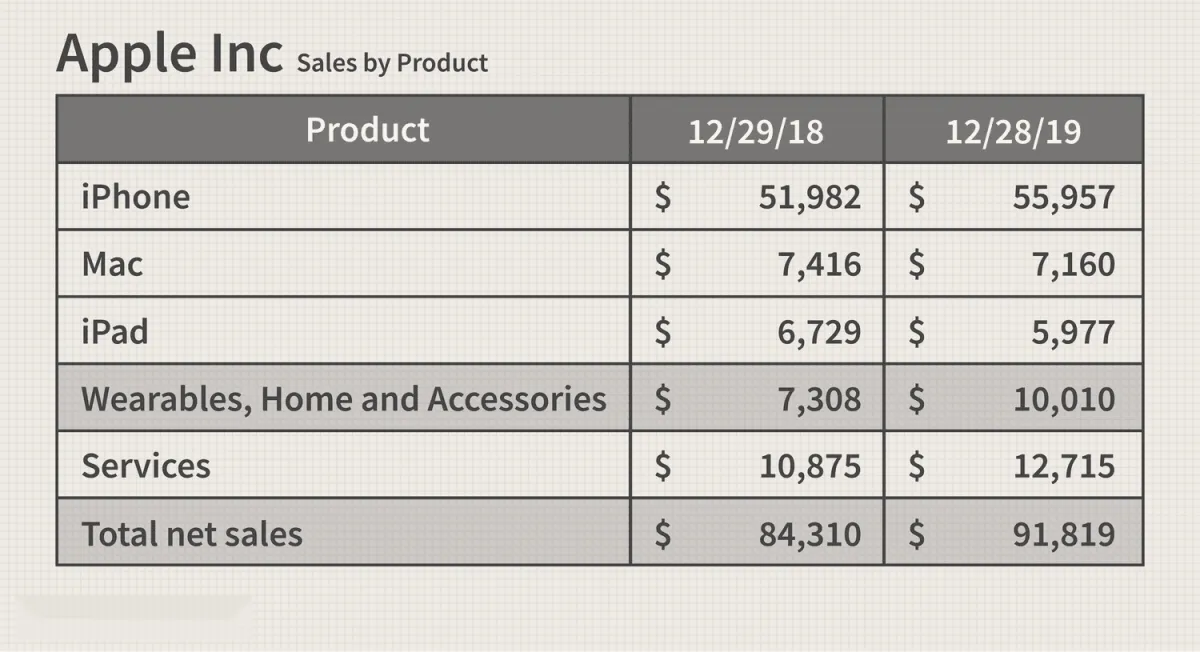Select the Services row label

tap(146, 466)
